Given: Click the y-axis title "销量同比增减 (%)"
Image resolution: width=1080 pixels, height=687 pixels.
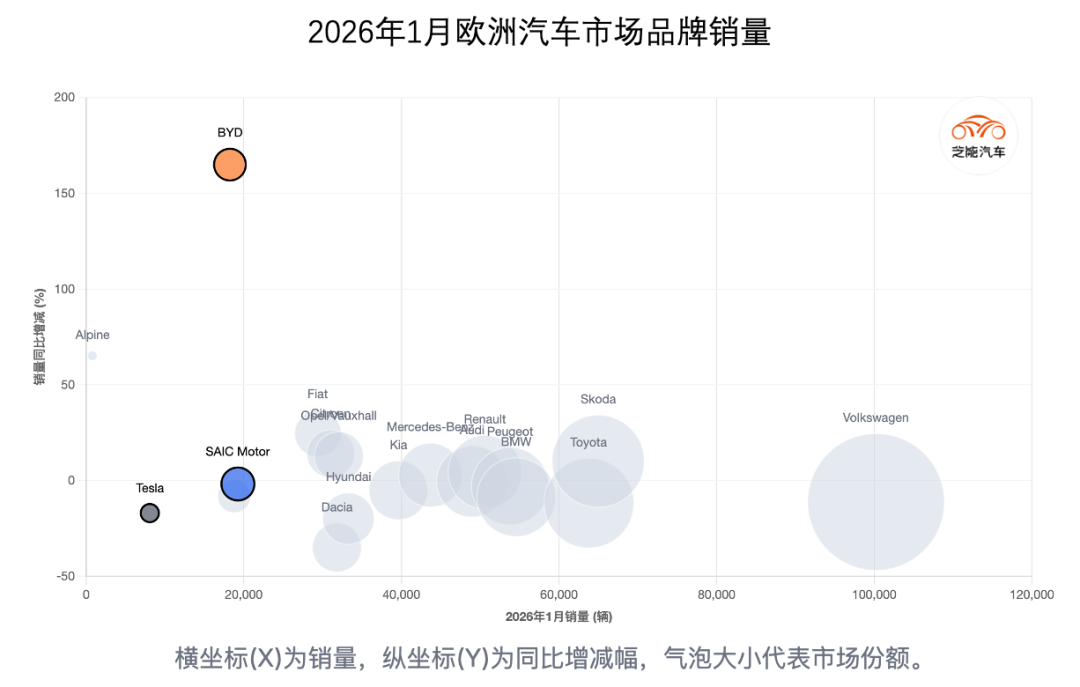Looking at the screenshot, I should [40, 336].
